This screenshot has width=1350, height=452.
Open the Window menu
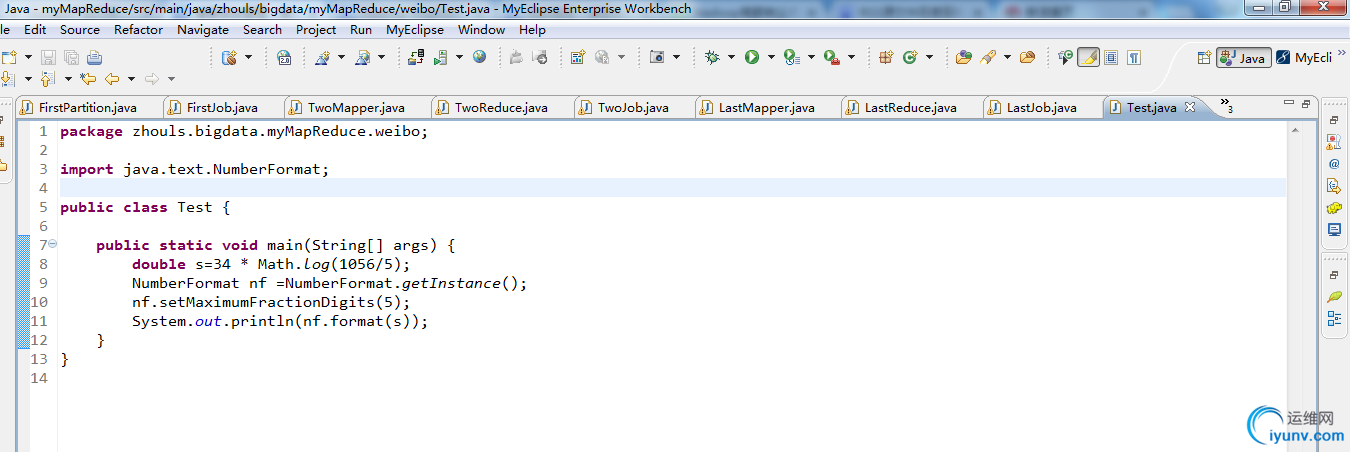pos(481,29)
